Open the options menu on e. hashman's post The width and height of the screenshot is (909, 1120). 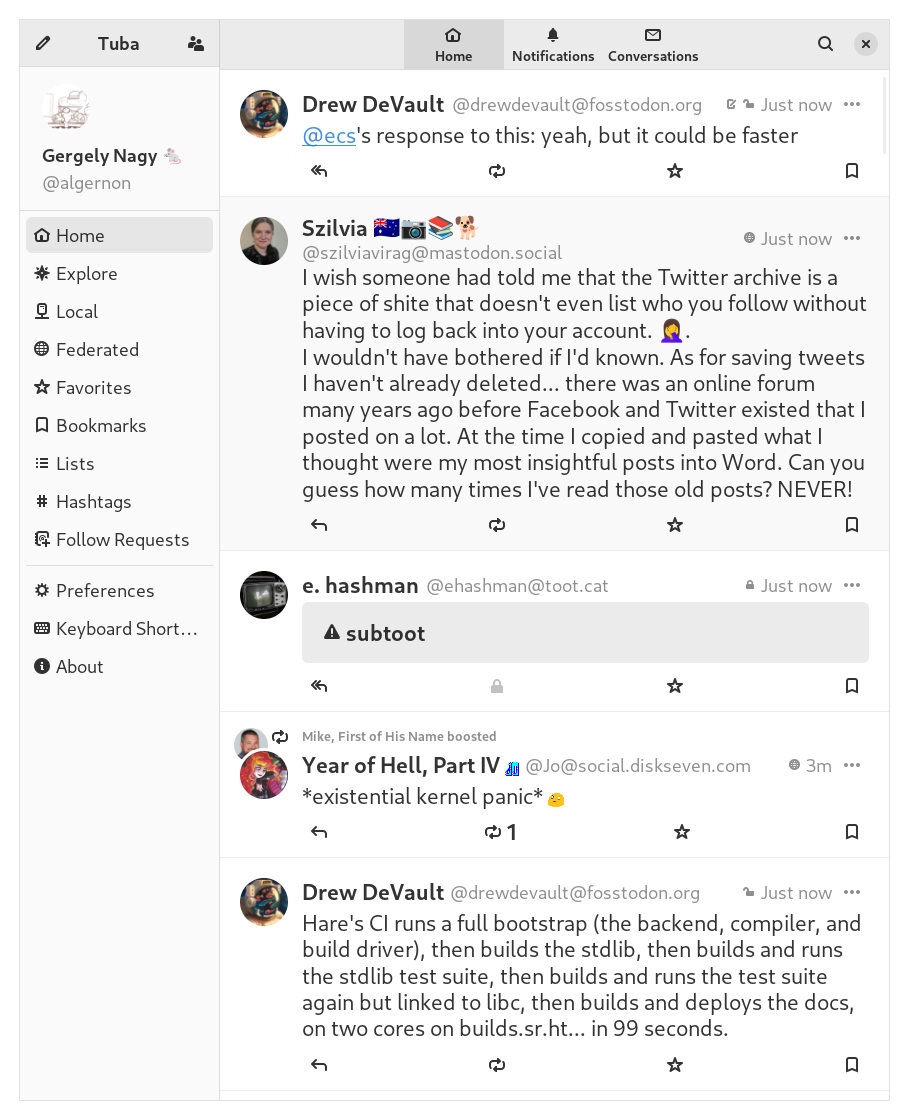coord(852,585)
